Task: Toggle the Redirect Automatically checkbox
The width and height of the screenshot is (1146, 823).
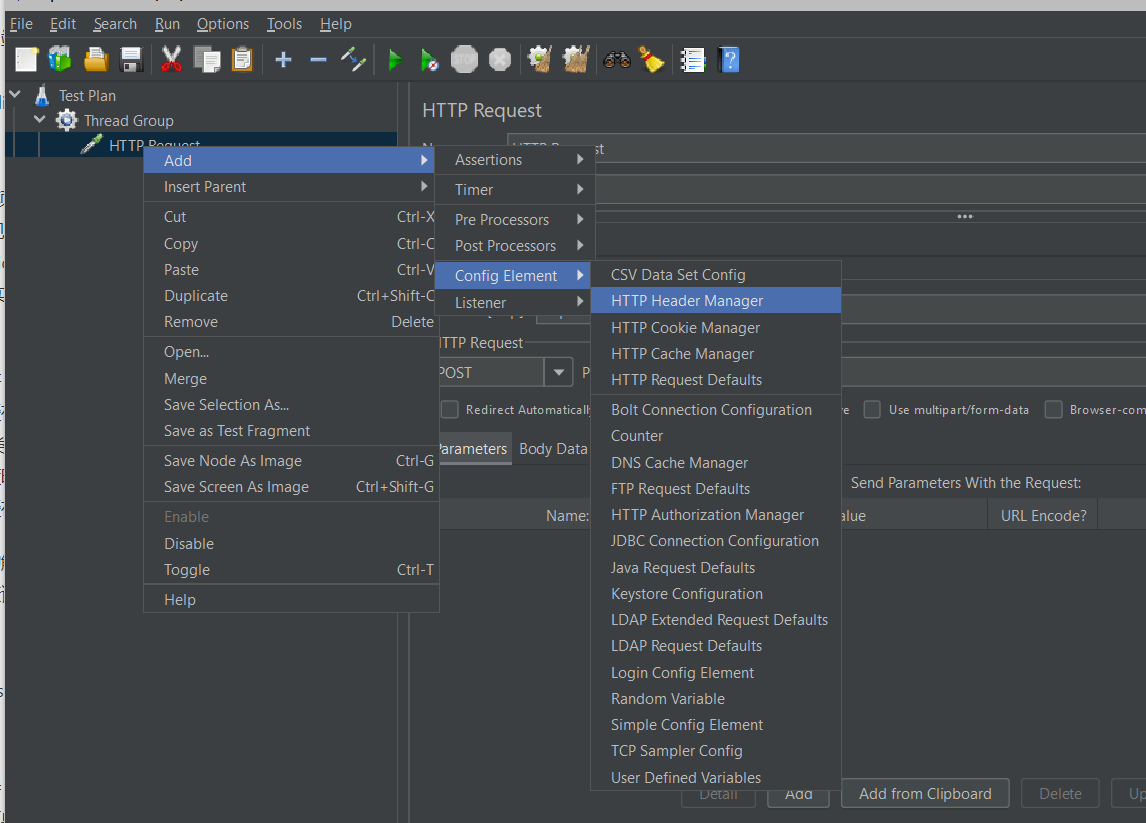Action: (x=449, y=409)
